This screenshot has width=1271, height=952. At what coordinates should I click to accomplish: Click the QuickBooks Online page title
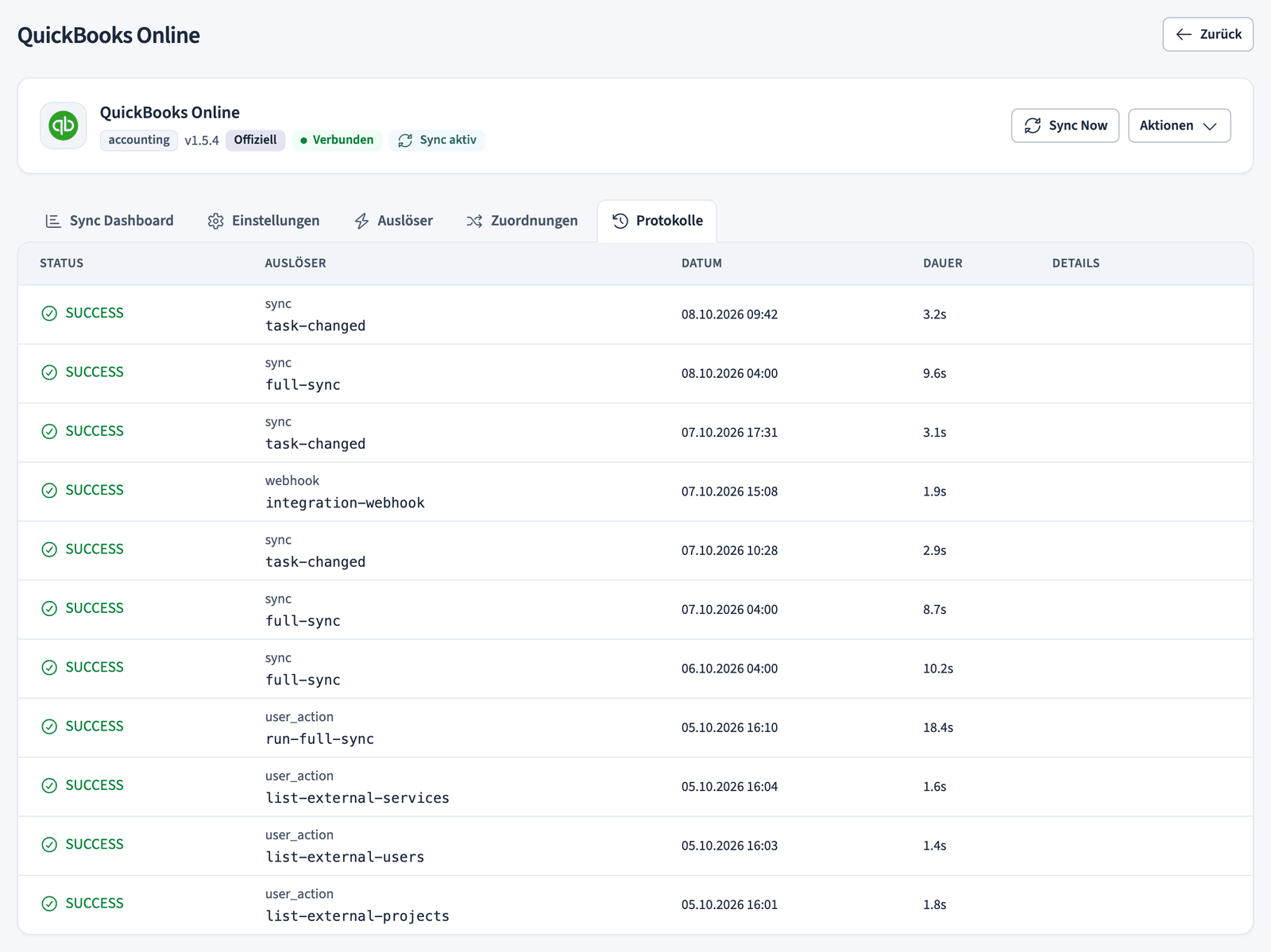coord(109,35)
